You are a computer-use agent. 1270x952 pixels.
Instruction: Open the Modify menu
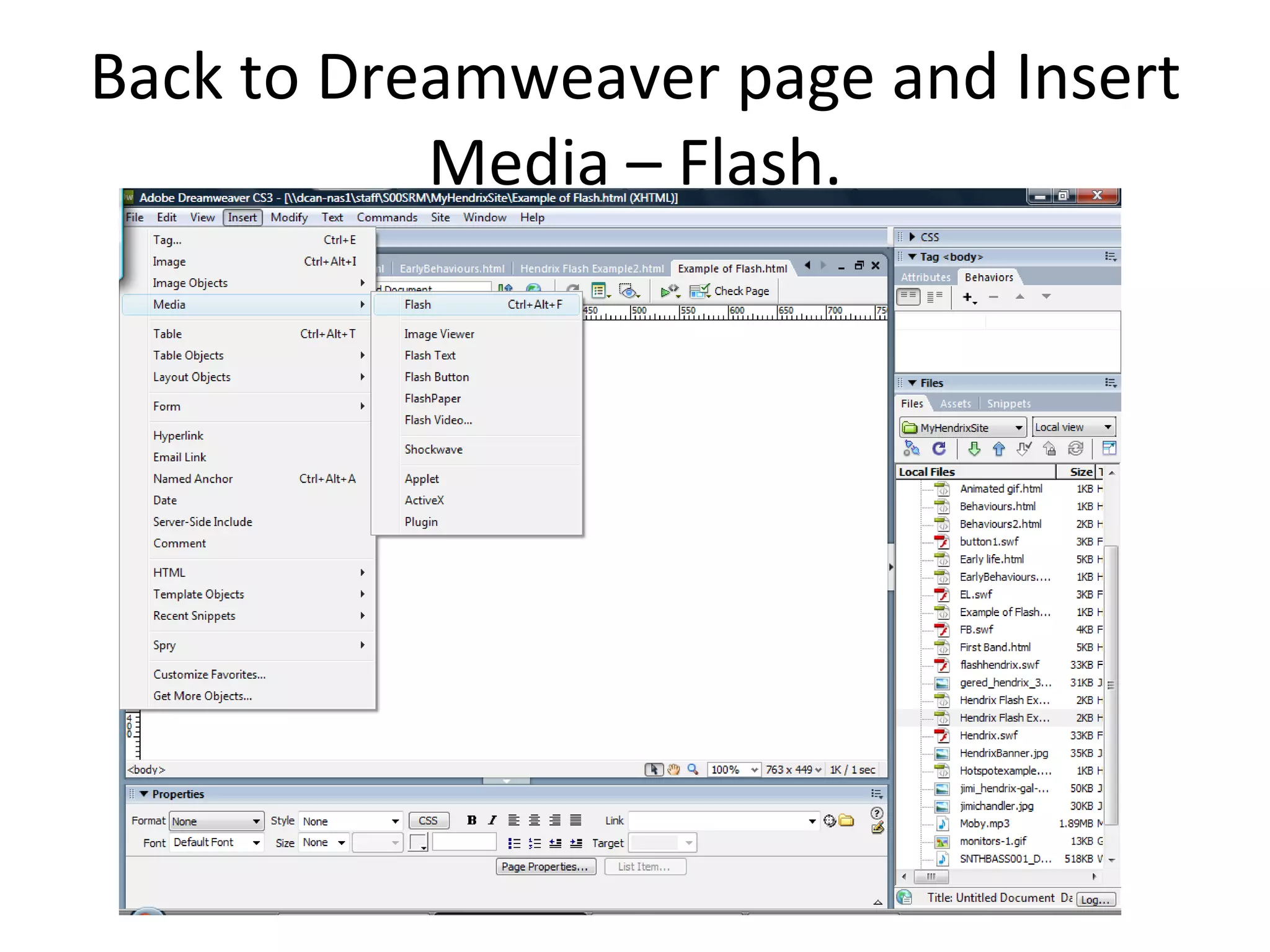point(289,218)
